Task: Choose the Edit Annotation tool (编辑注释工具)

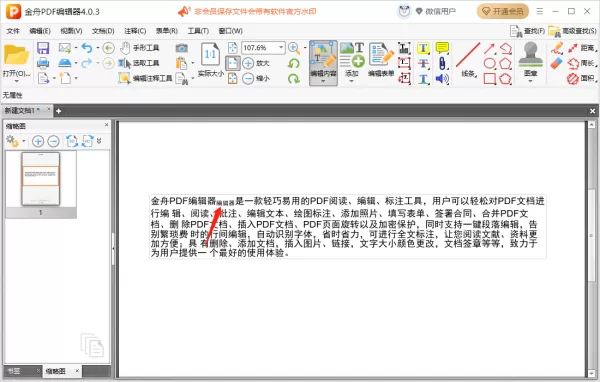Action: [x=145, y=78]
